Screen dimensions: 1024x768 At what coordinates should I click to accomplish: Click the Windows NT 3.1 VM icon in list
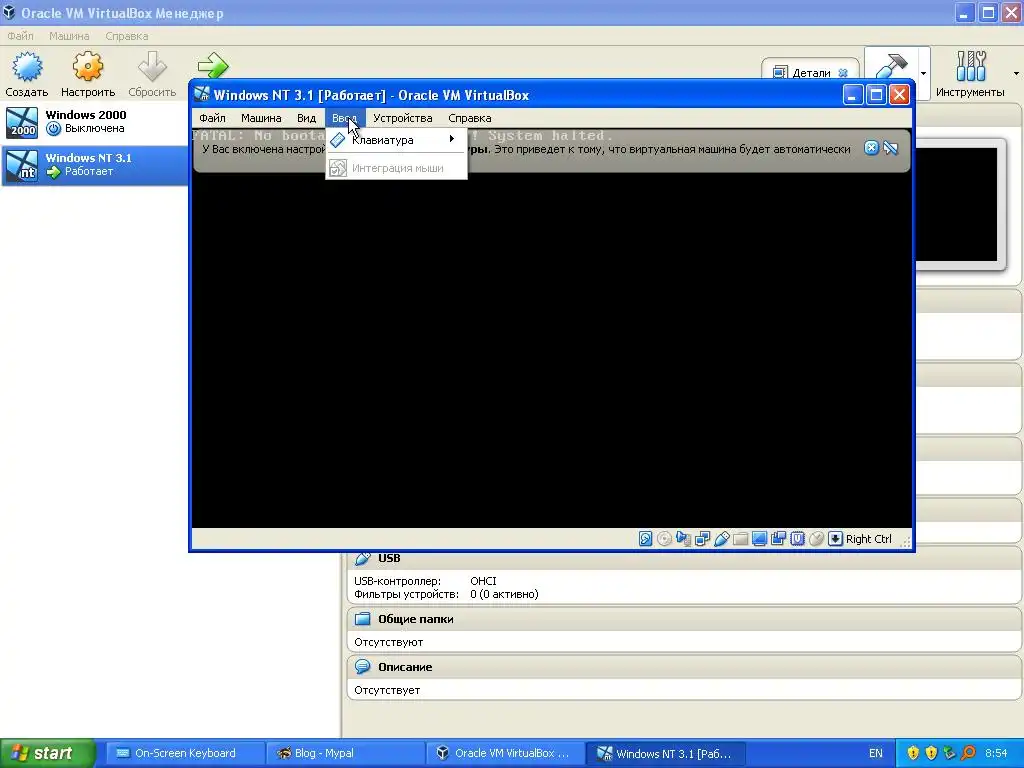22,165
